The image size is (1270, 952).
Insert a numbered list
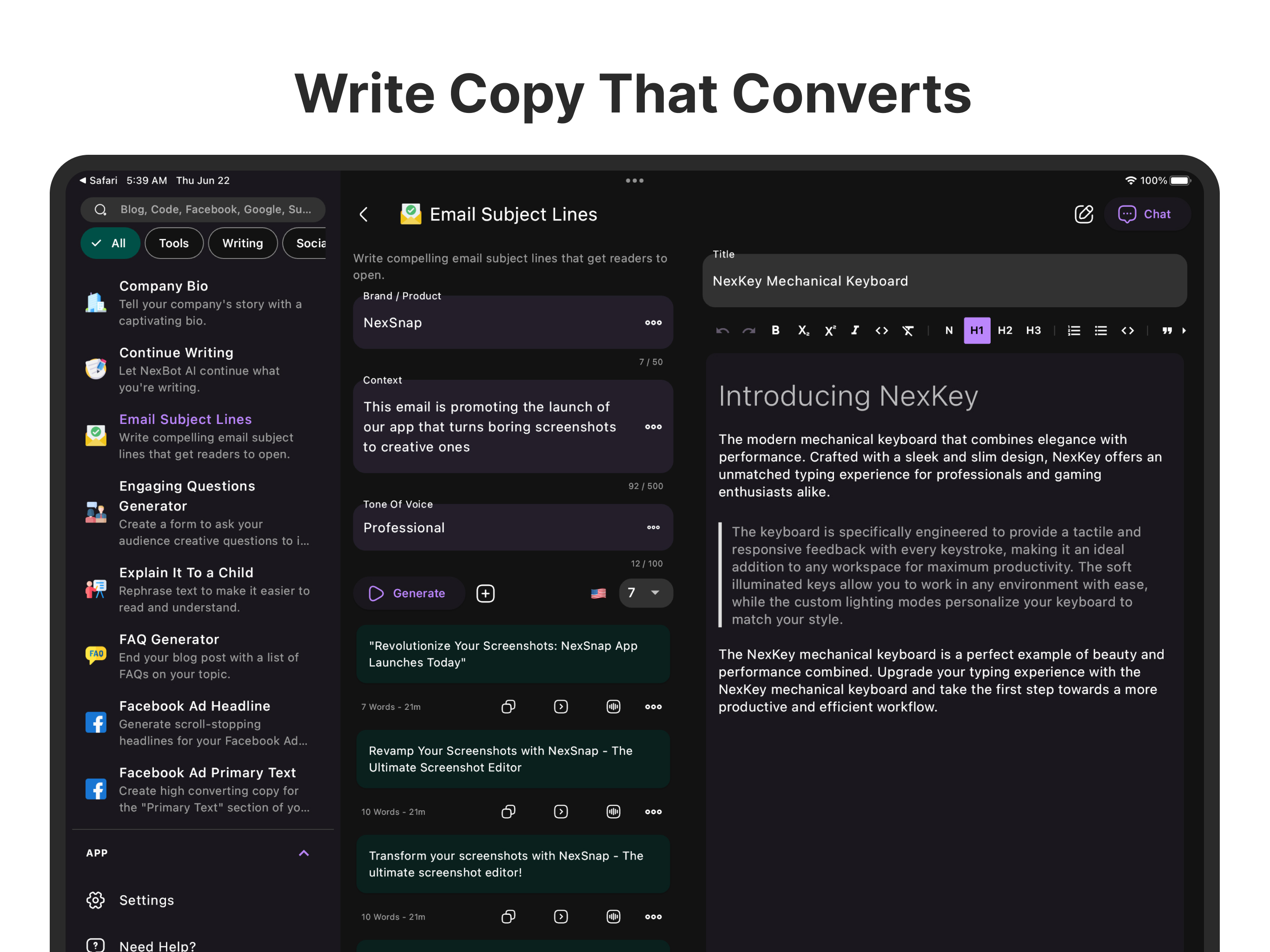tap(1074, 331)
